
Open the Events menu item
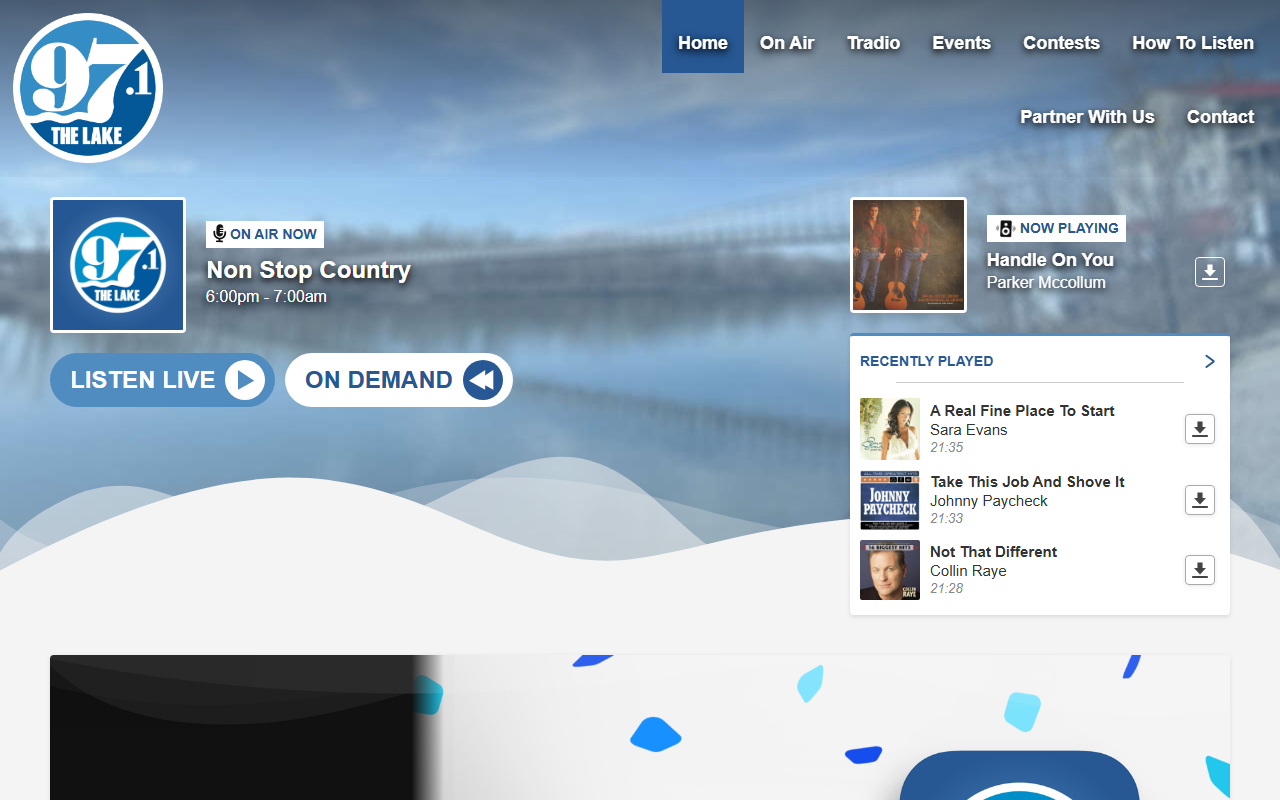962,43
